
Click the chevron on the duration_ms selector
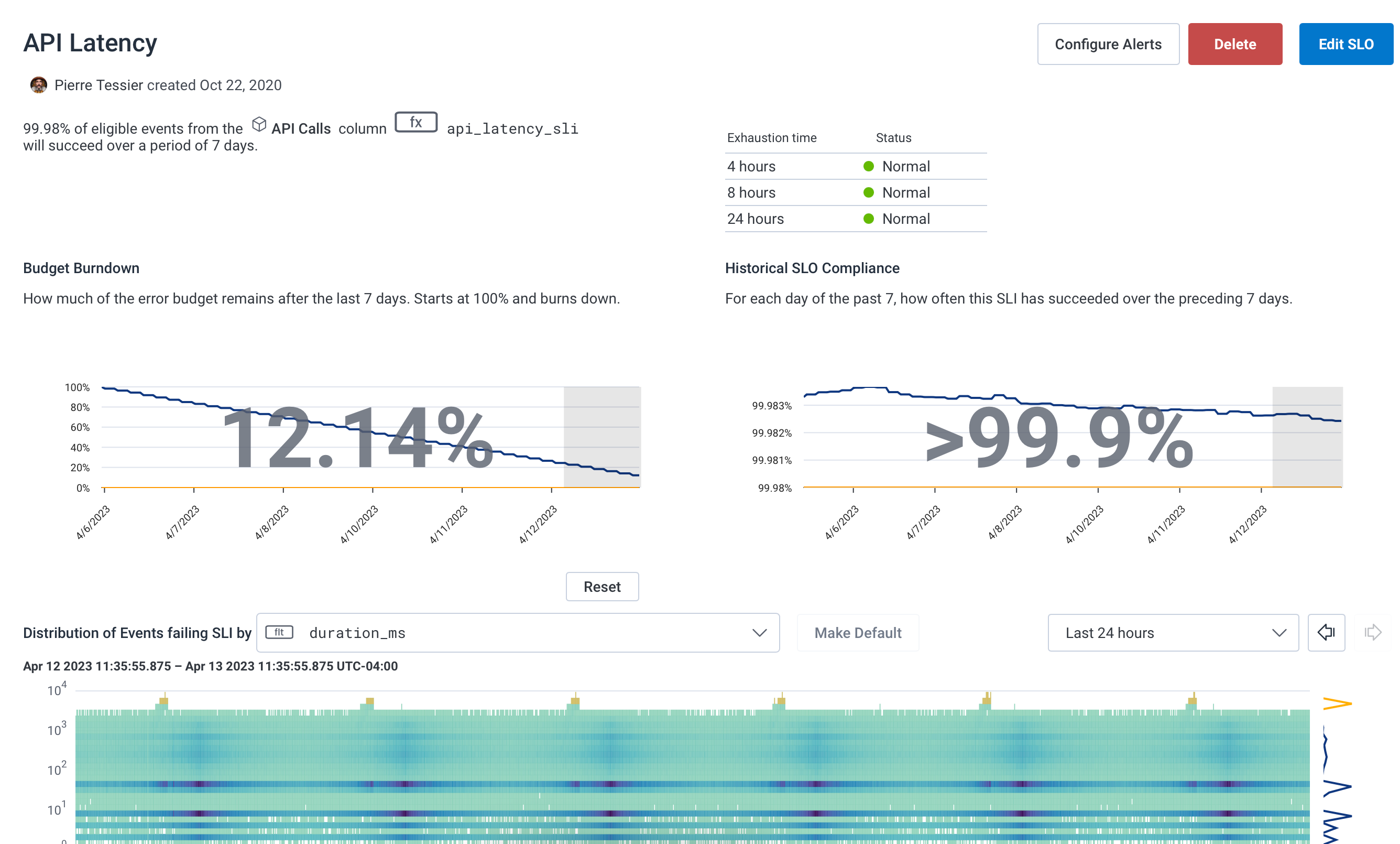pyautogui.click(x=759, y=633)
